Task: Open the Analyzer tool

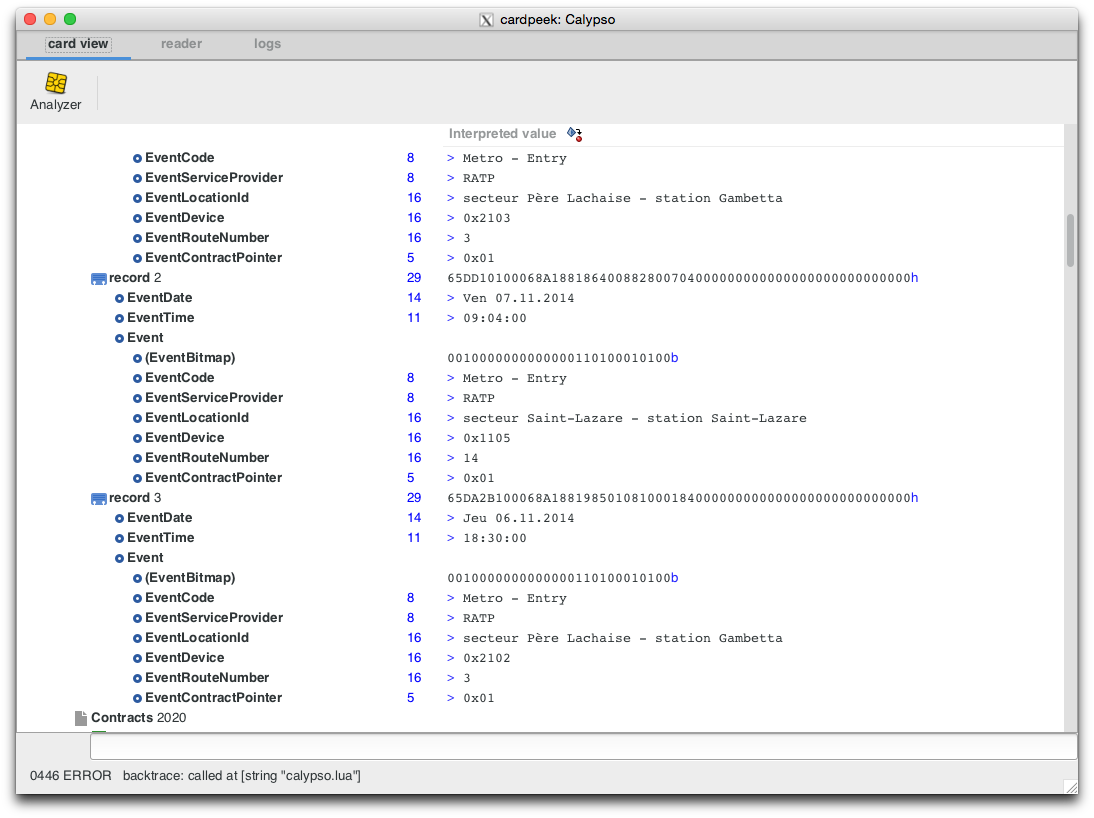Action: point(56,91)
